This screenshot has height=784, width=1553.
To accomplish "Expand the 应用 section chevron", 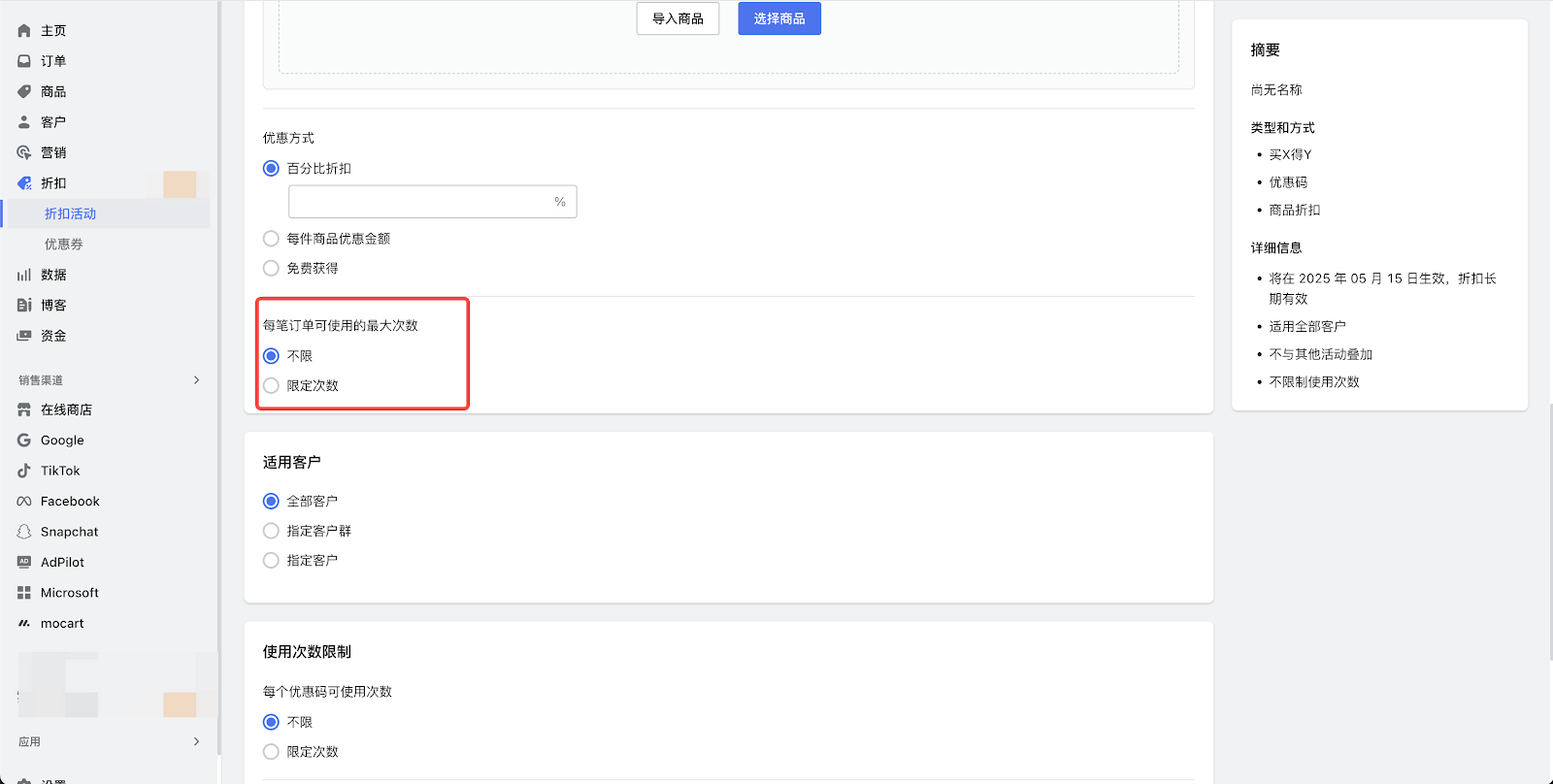I will [x=196, y=742].
